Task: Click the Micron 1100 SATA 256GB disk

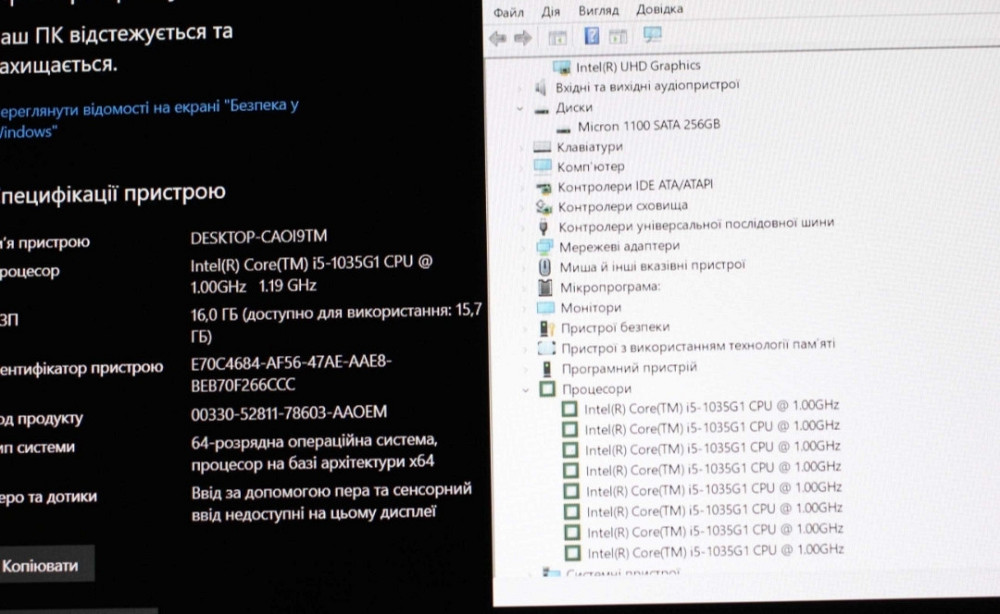Action: (x=648, y=126)
